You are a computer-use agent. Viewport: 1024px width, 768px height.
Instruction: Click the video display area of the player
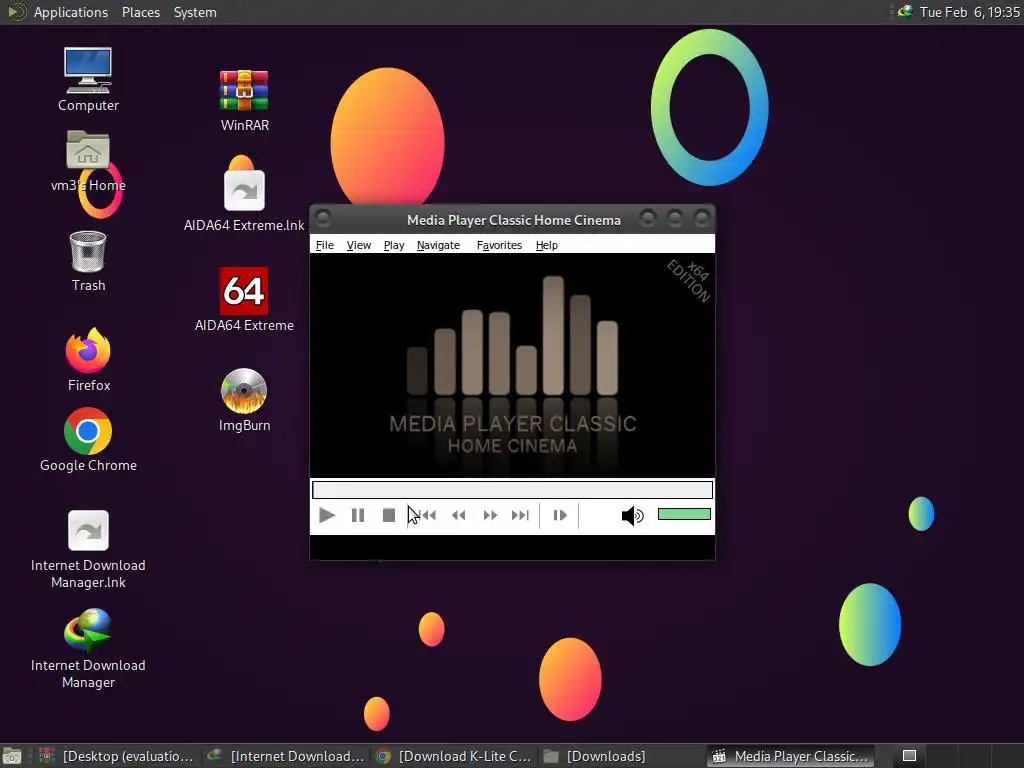(x=512, y=366)
